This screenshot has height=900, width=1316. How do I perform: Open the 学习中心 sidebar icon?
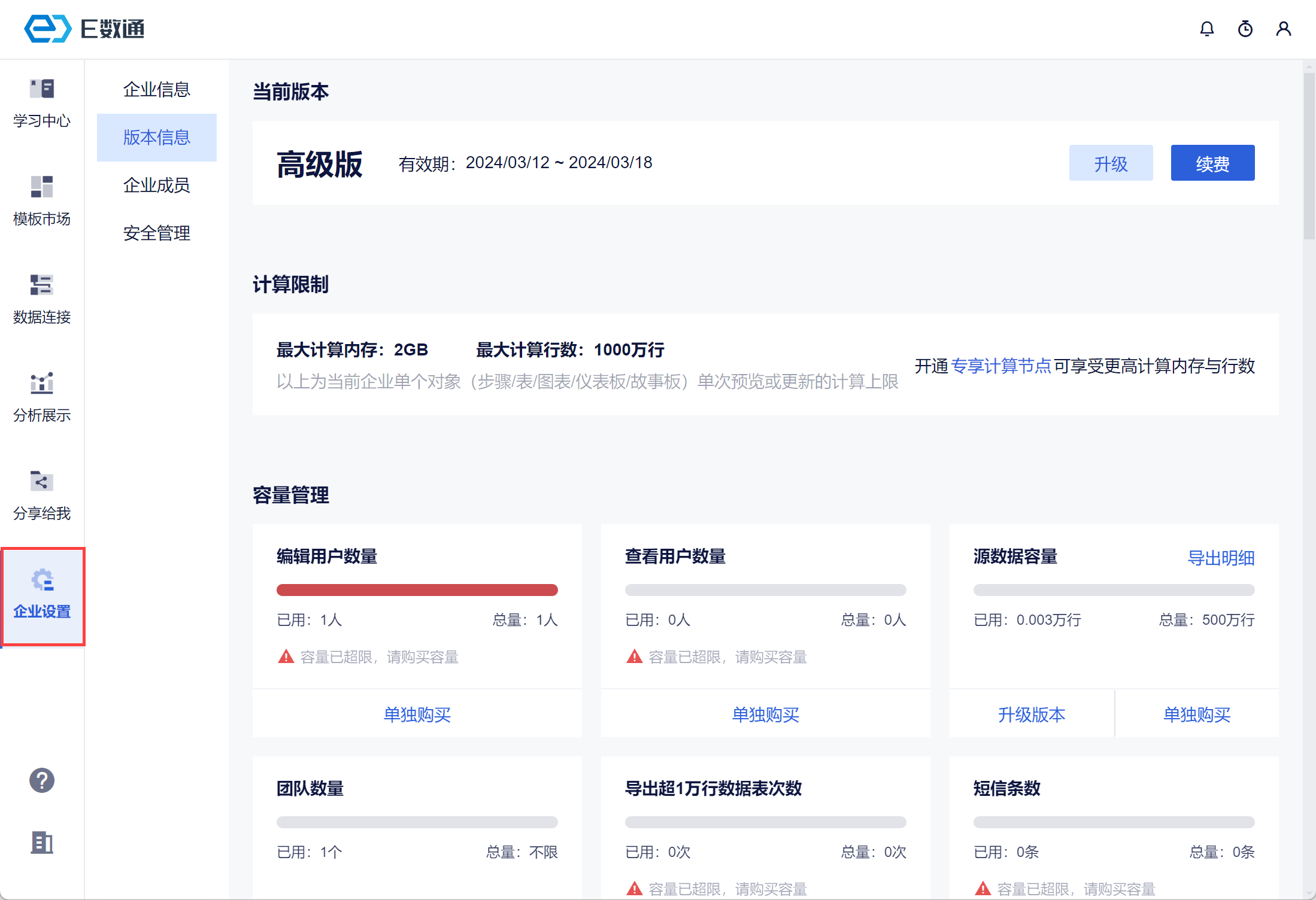[x=42, y=89]
